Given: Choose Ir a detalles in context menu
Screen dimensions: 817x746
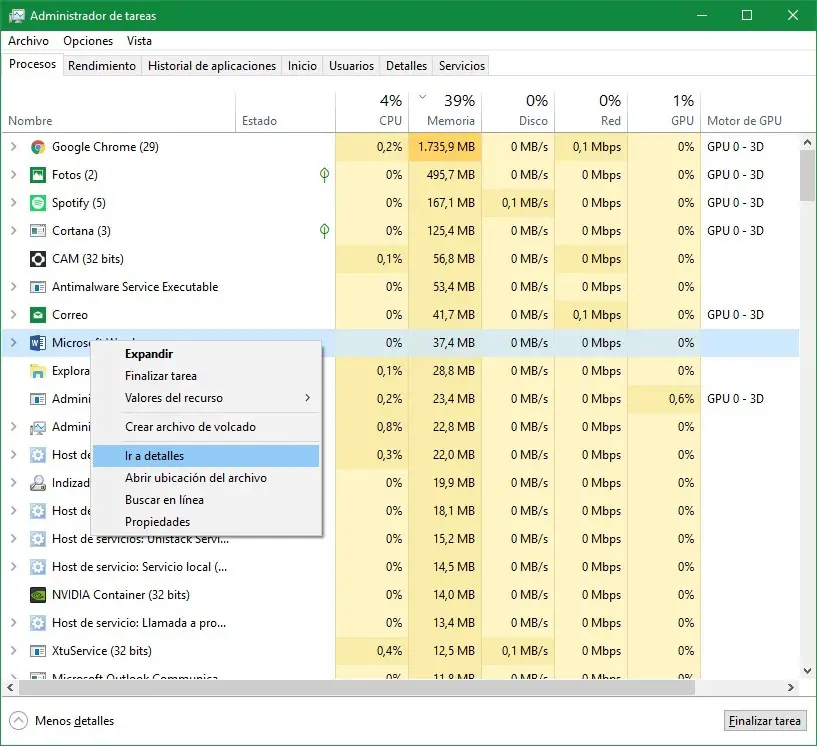Looking at the screenshot, I should (x=205, y=456).
